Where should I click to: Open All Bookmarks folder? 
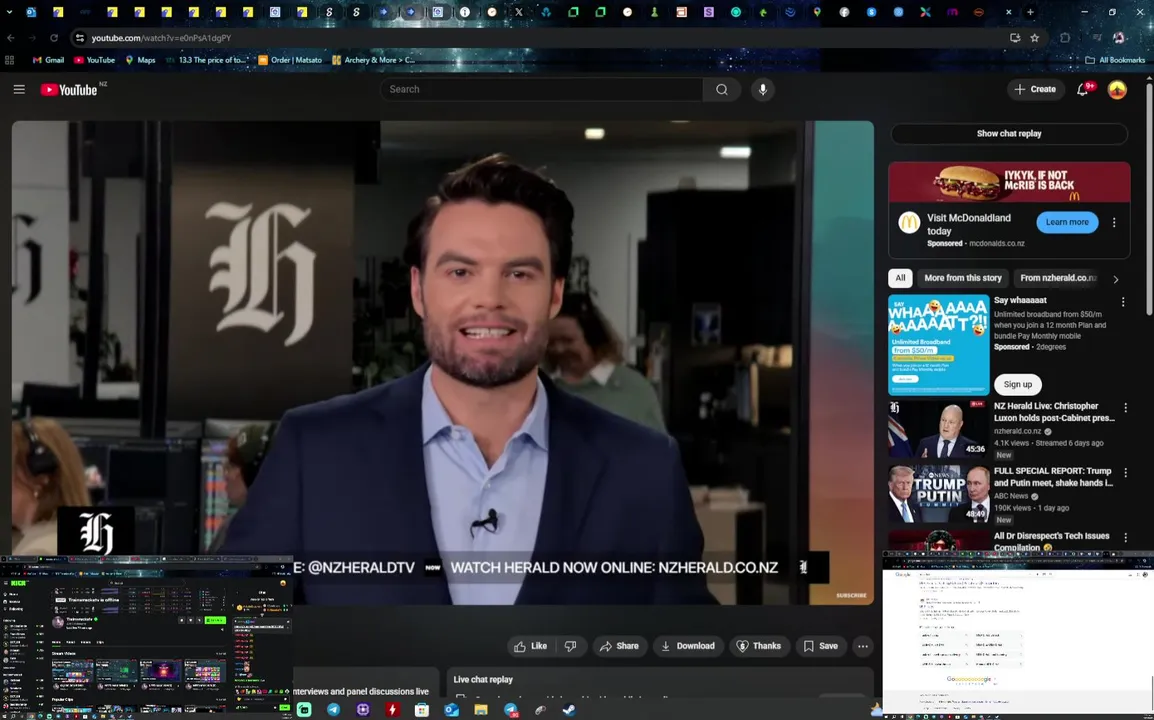click(x=1115, y=60)
